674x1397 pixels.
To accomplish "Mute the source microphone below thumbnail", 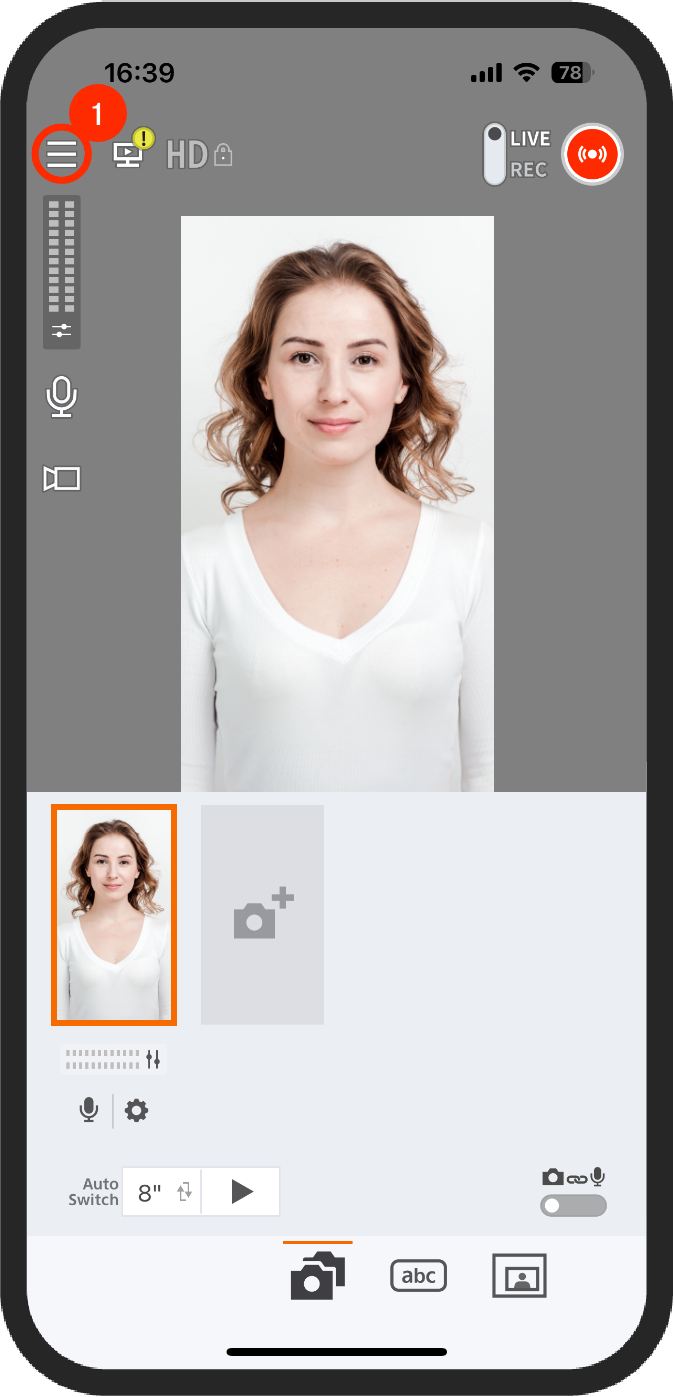I will (x=89, y=1110).
